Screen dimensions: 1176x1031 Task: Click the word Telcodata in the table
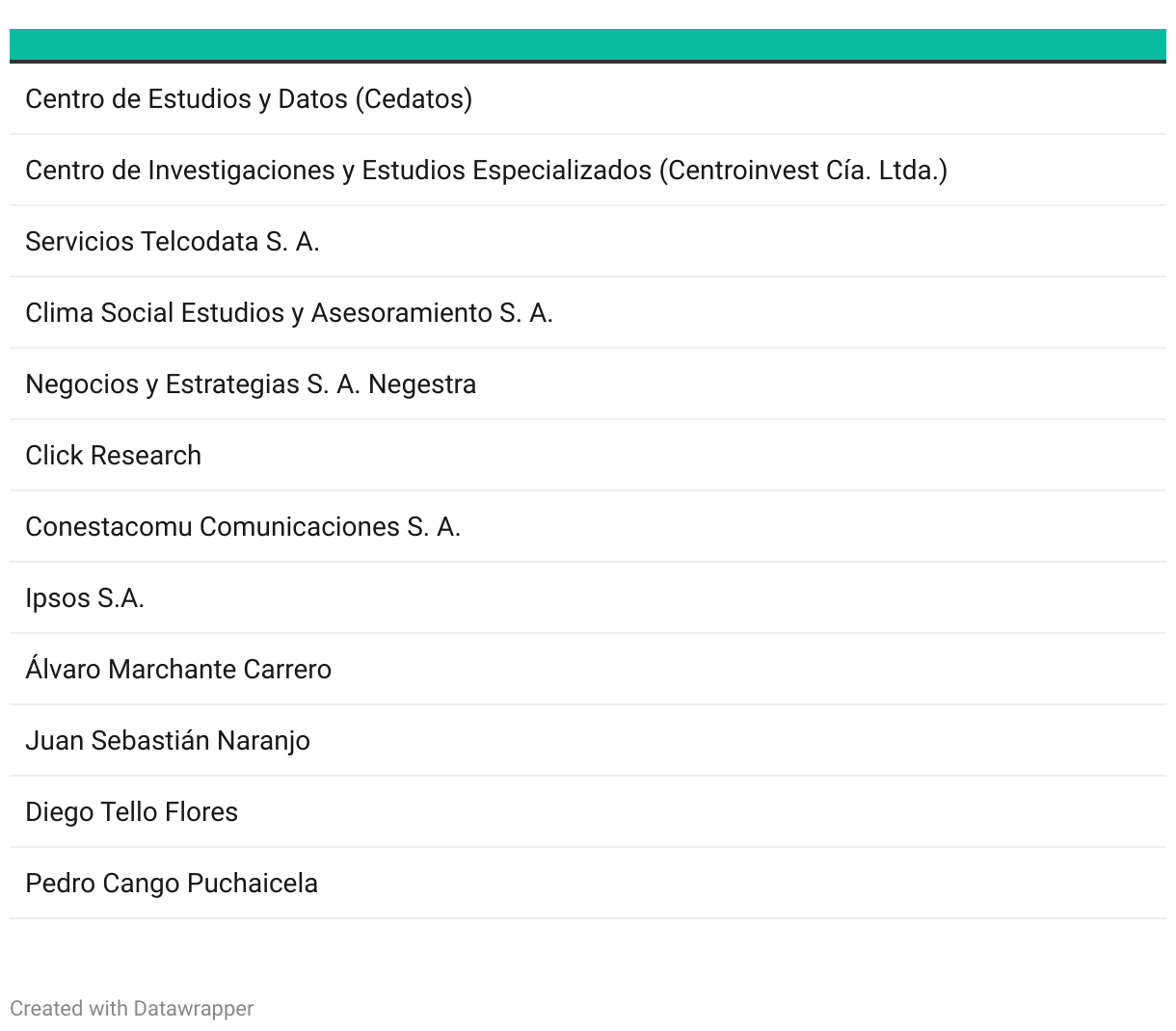[200, 242]
